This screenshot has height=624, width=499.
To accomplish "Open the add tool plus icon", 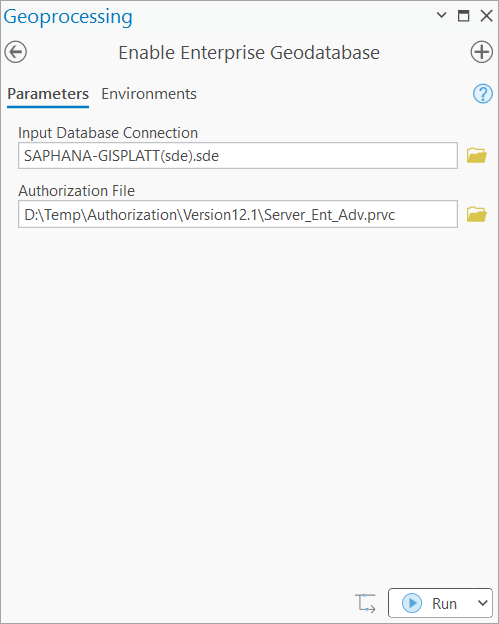I will click(x=481, y=52).
